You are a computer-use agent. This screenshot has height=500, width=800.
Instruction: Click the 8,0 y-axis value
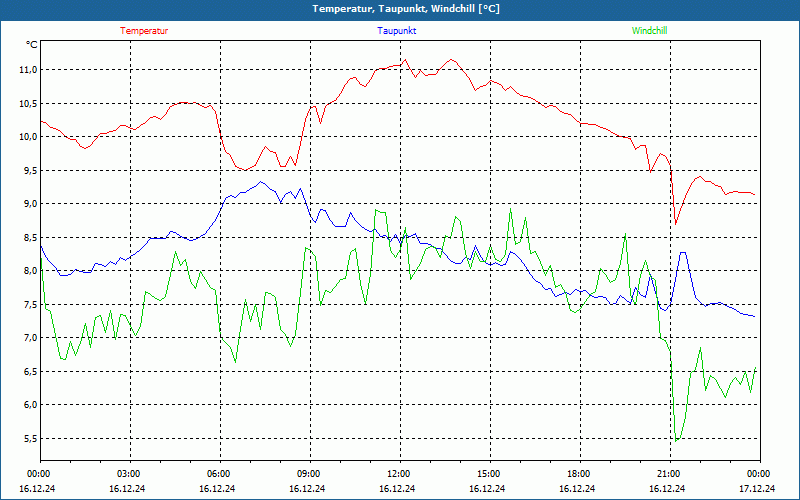(30, 270)
